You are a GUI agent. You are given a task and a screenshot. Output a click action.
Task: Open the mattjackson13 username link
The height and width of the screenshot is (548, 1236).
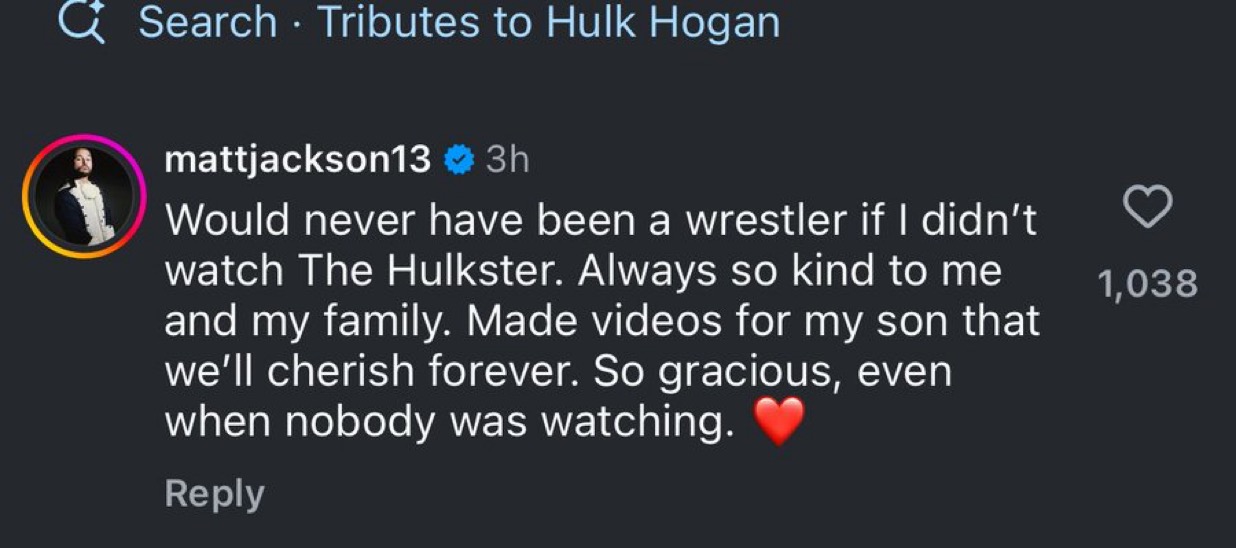[297, 159]
